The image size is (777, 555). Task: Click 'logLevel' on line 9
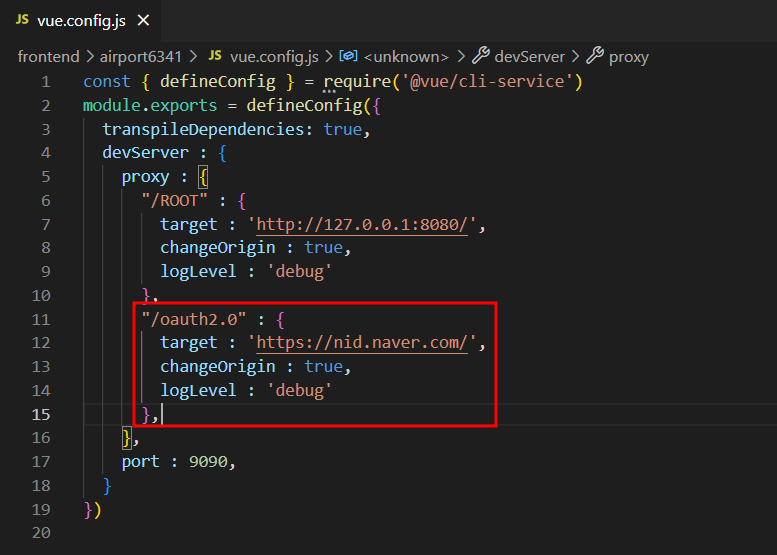(198, 272)
